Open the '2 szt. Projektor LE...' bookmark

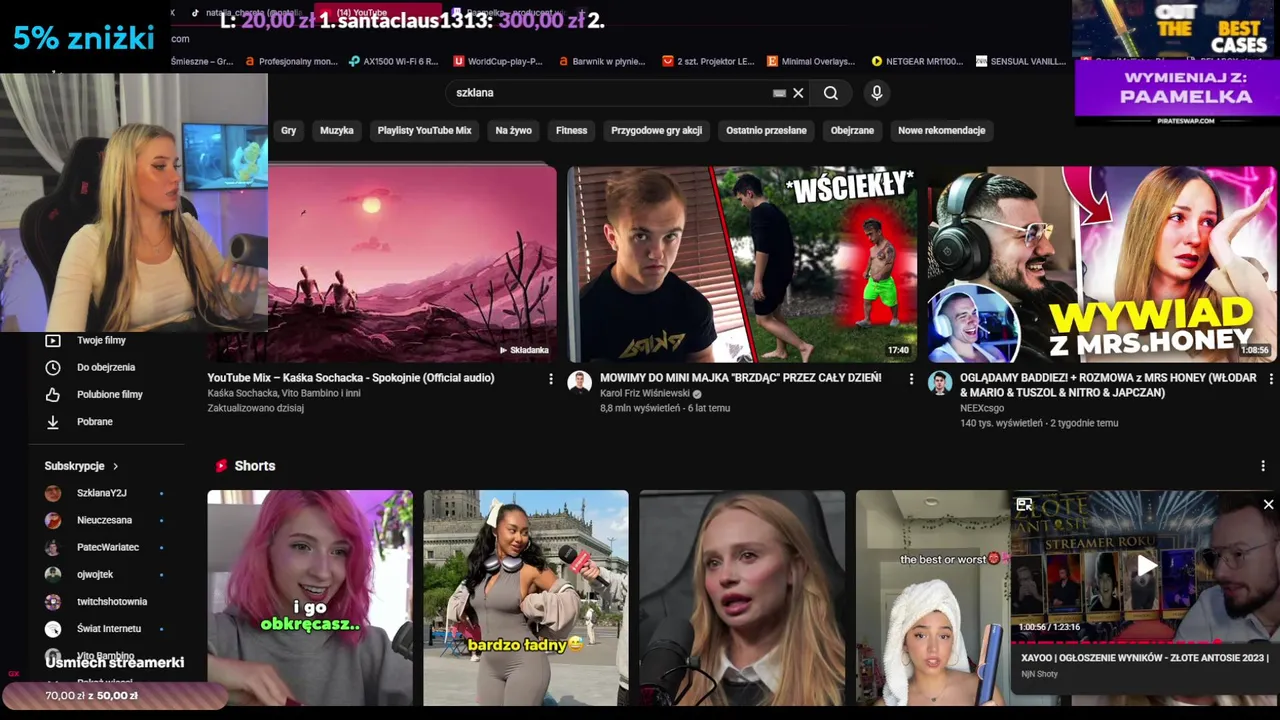coord(708,61)
